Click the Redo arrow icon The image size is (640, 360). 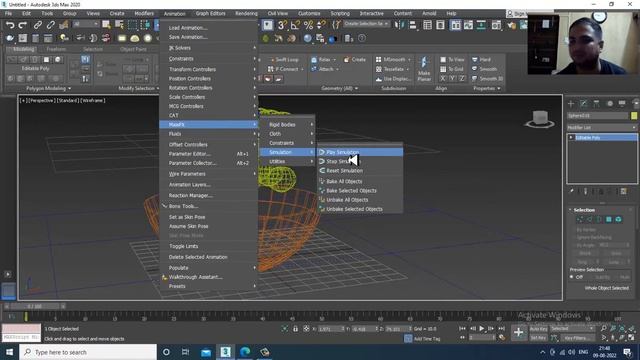[23, 25]
